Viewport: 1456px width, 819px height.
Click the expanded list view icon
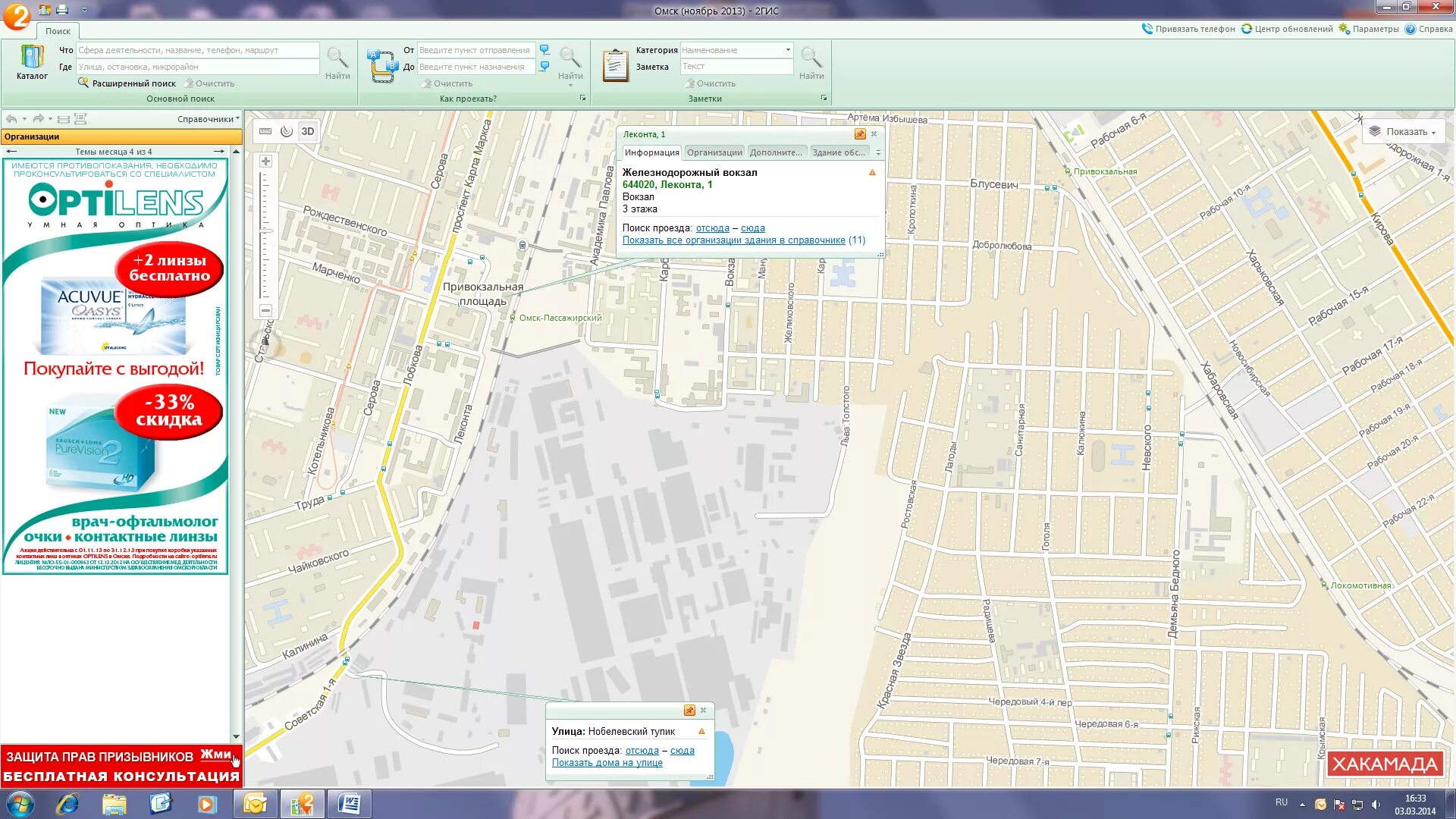[x=80, y=119]
